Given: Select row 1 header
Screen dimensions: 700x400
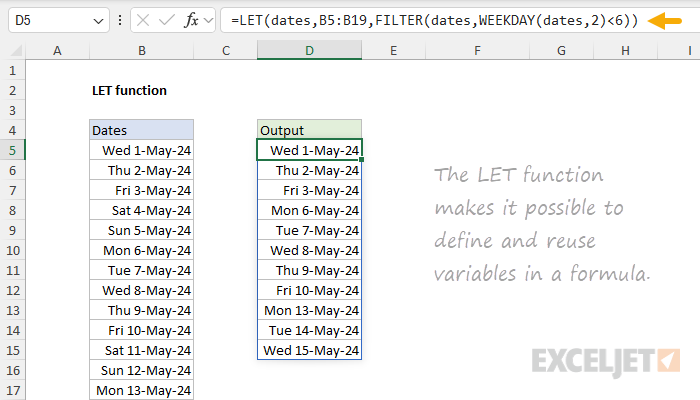Looking at the screenshot, I should [x=12, y=70].
